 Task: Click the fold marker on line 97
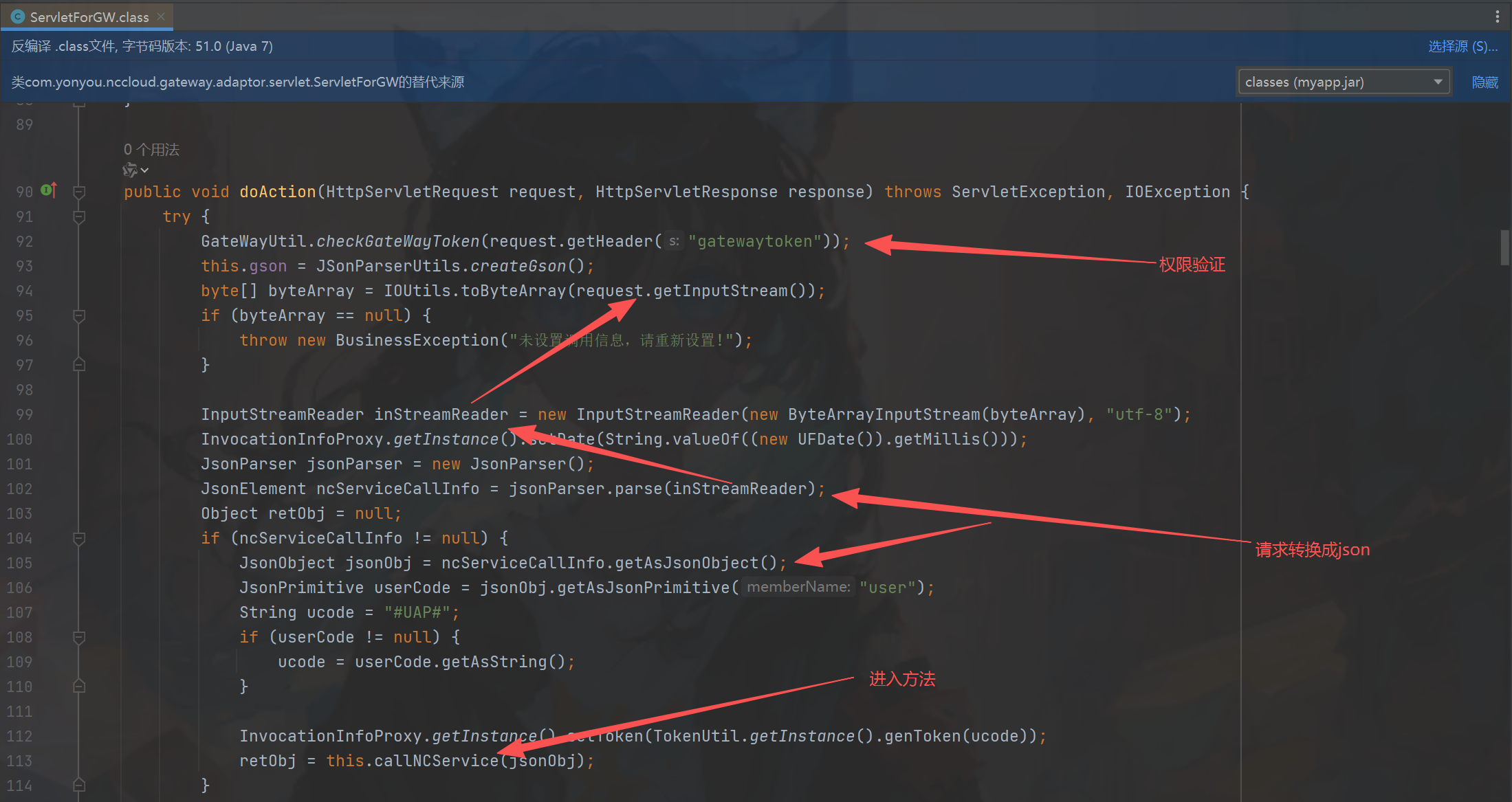tap(79, 365)
